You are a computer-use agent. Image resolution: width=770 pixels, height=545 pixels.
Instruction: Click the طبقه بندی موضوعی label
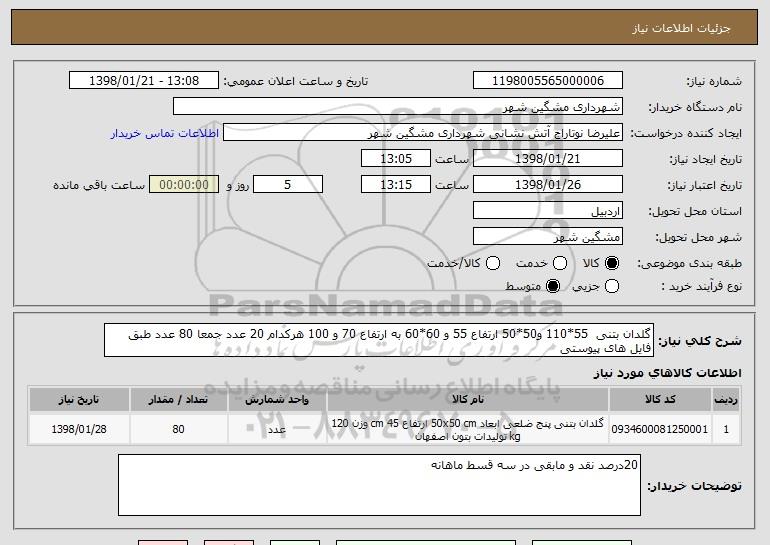pos(689,264)
